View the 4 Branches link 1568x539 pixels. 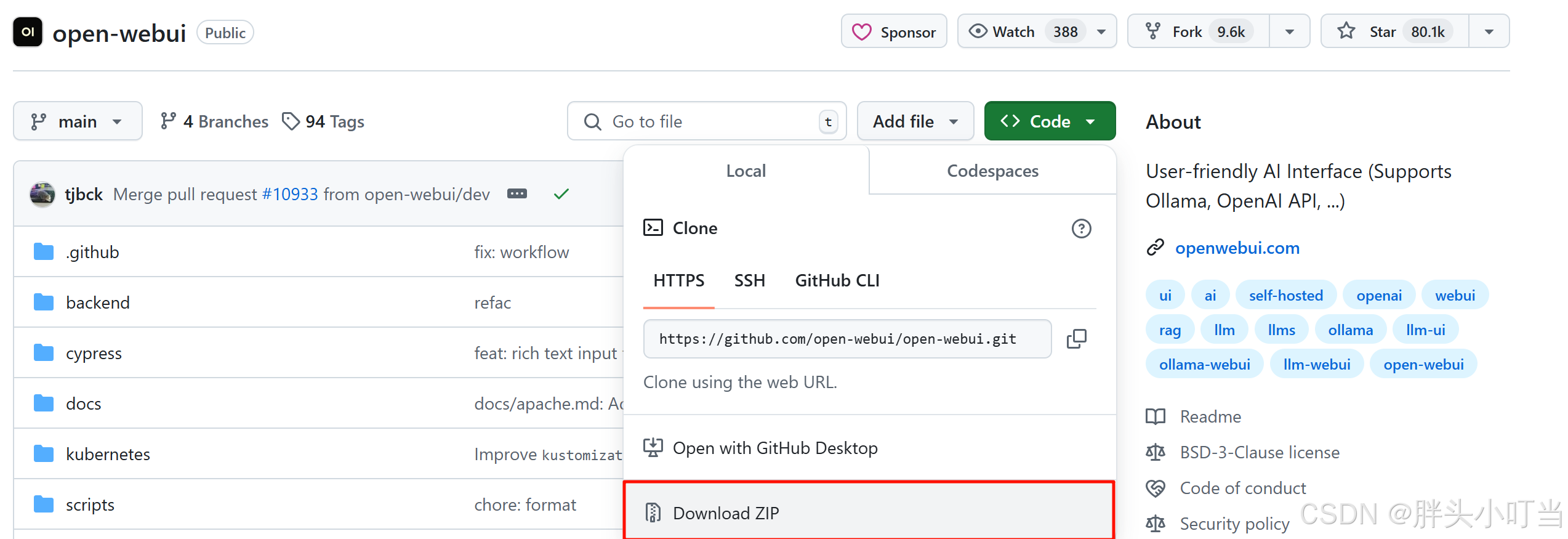(214, 121)
